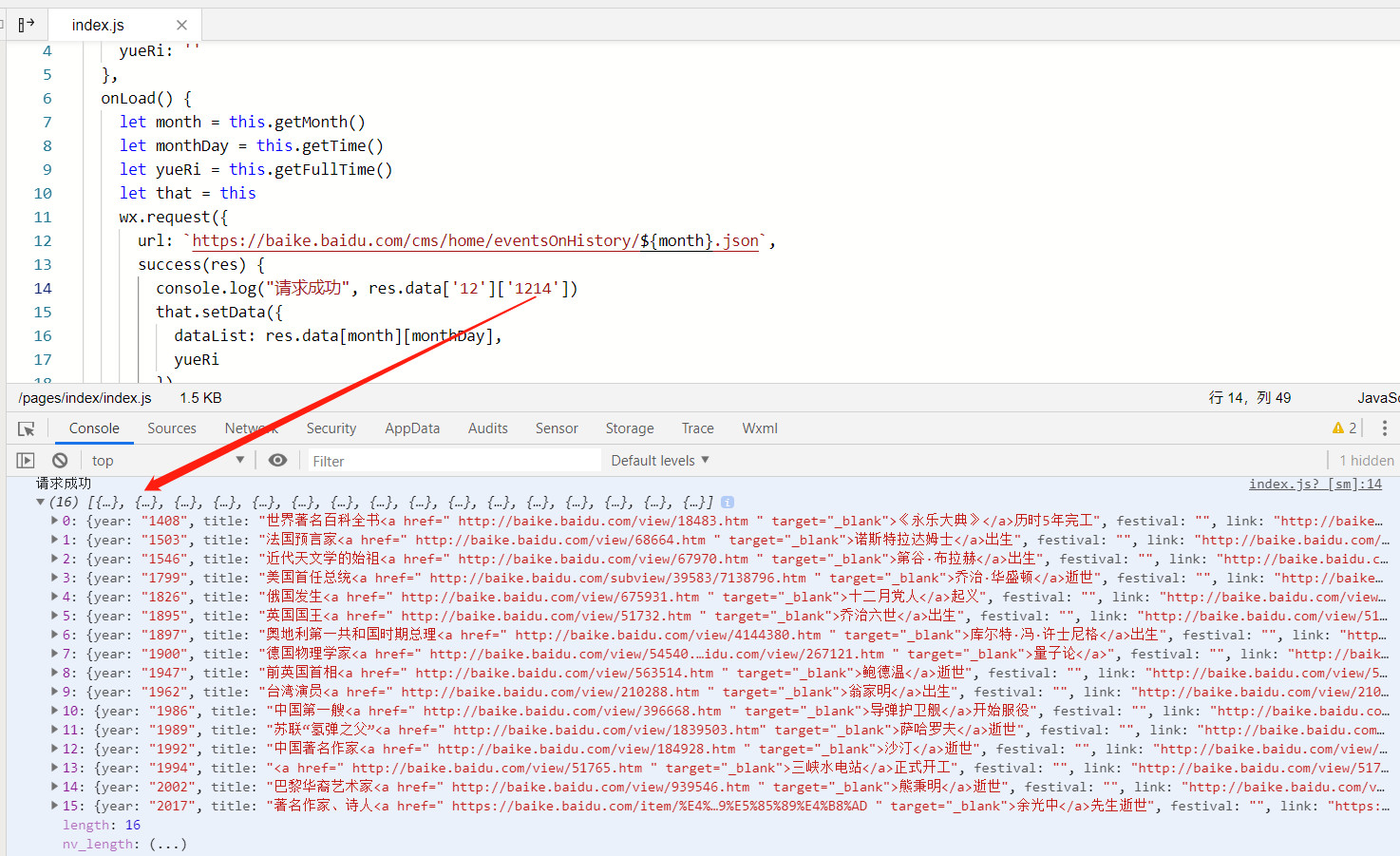Switch to the Sources tab
The image size is (1400, 856).
[172, 428]
